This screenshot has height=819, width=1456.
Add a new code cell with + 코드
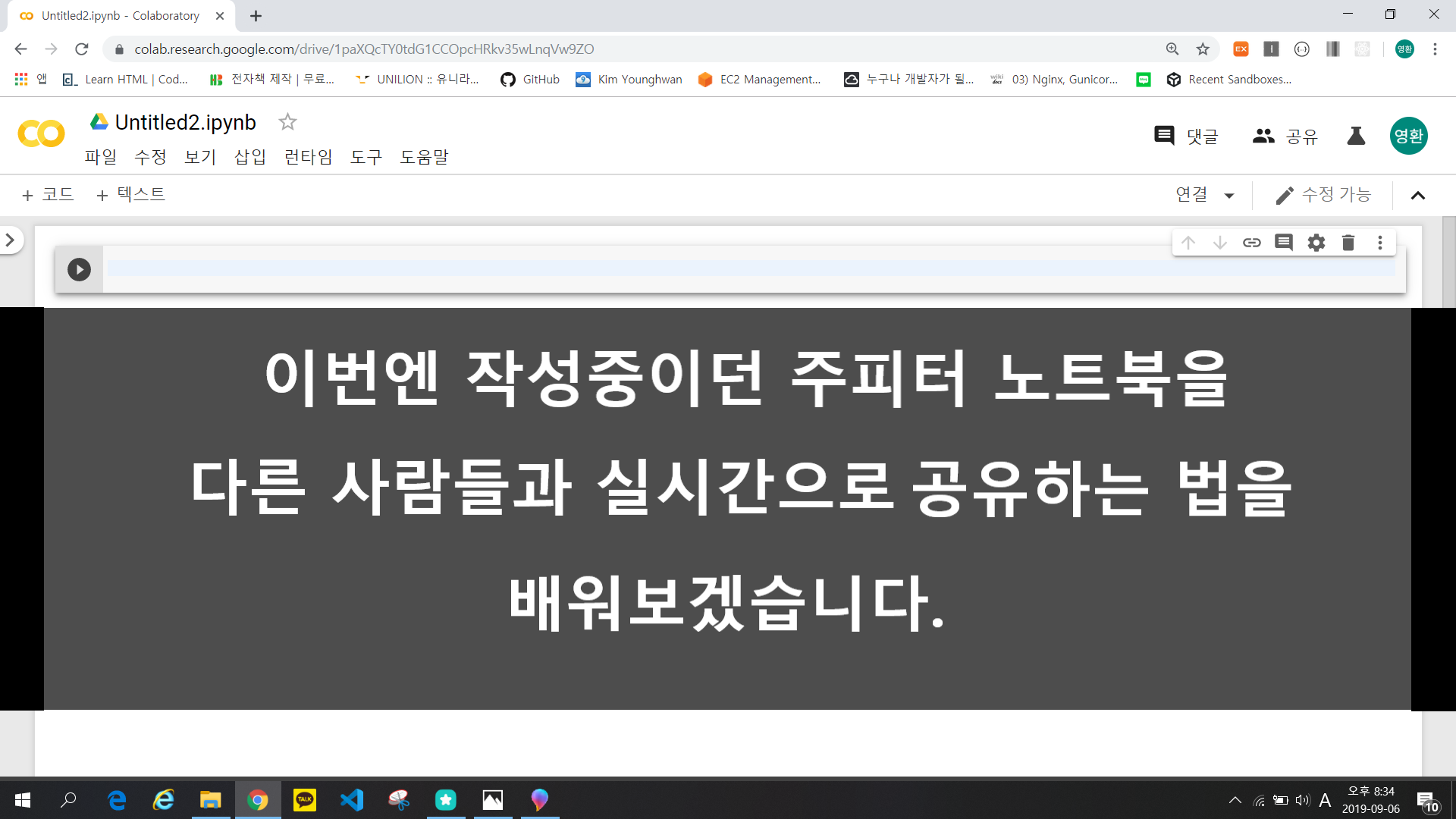(x=49, y=195)
